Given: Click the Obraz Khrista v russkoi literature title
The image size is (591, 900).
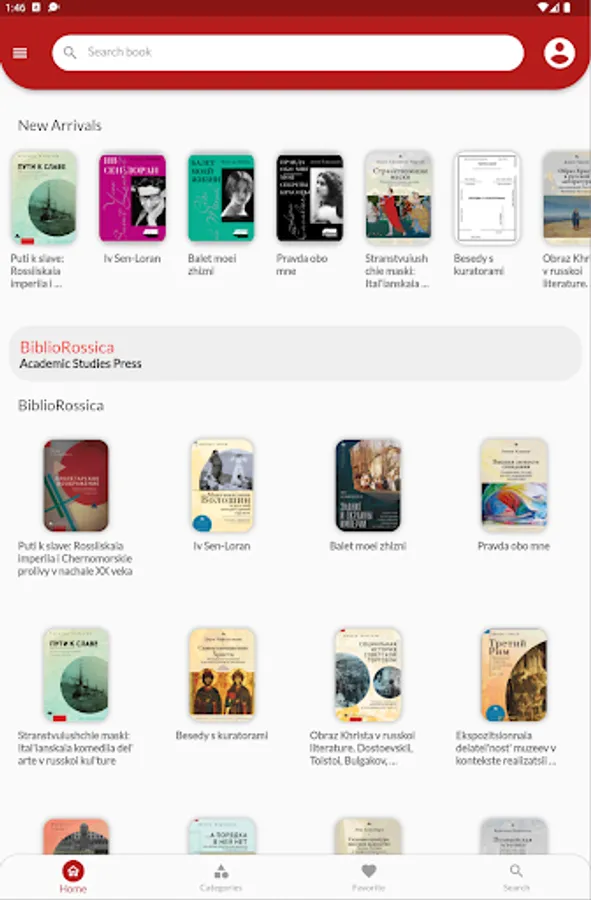Looking at the screenshot, I should [x=362, y=748].
